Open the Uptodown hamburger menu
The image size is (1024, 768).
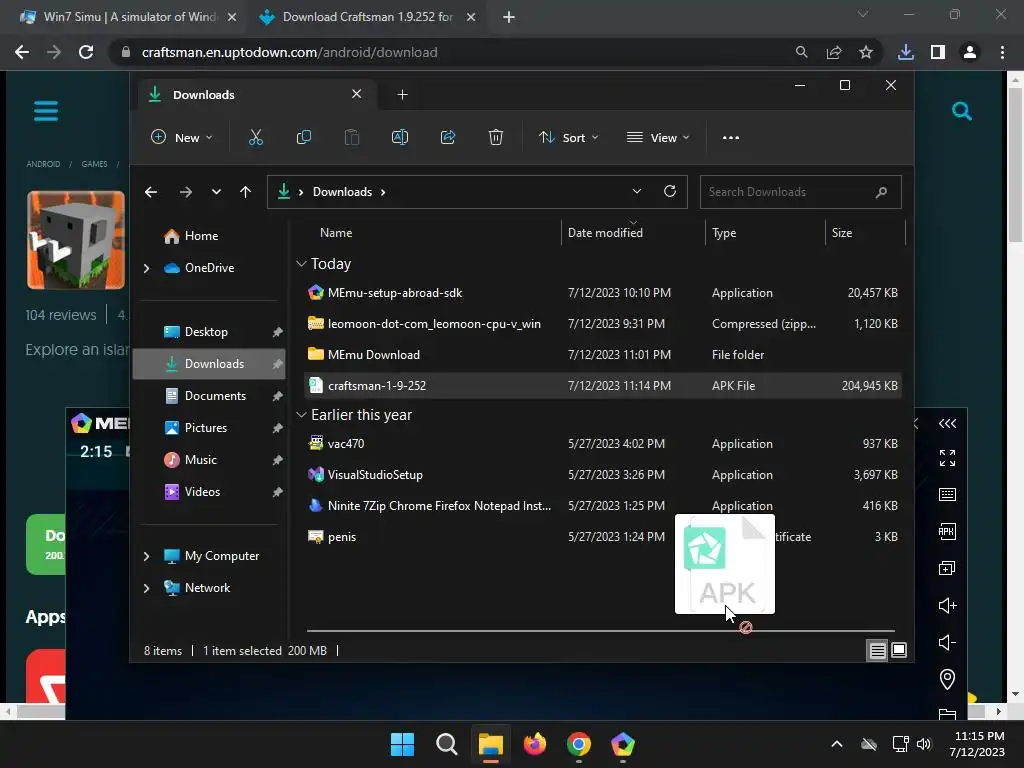tap(46, 111)
